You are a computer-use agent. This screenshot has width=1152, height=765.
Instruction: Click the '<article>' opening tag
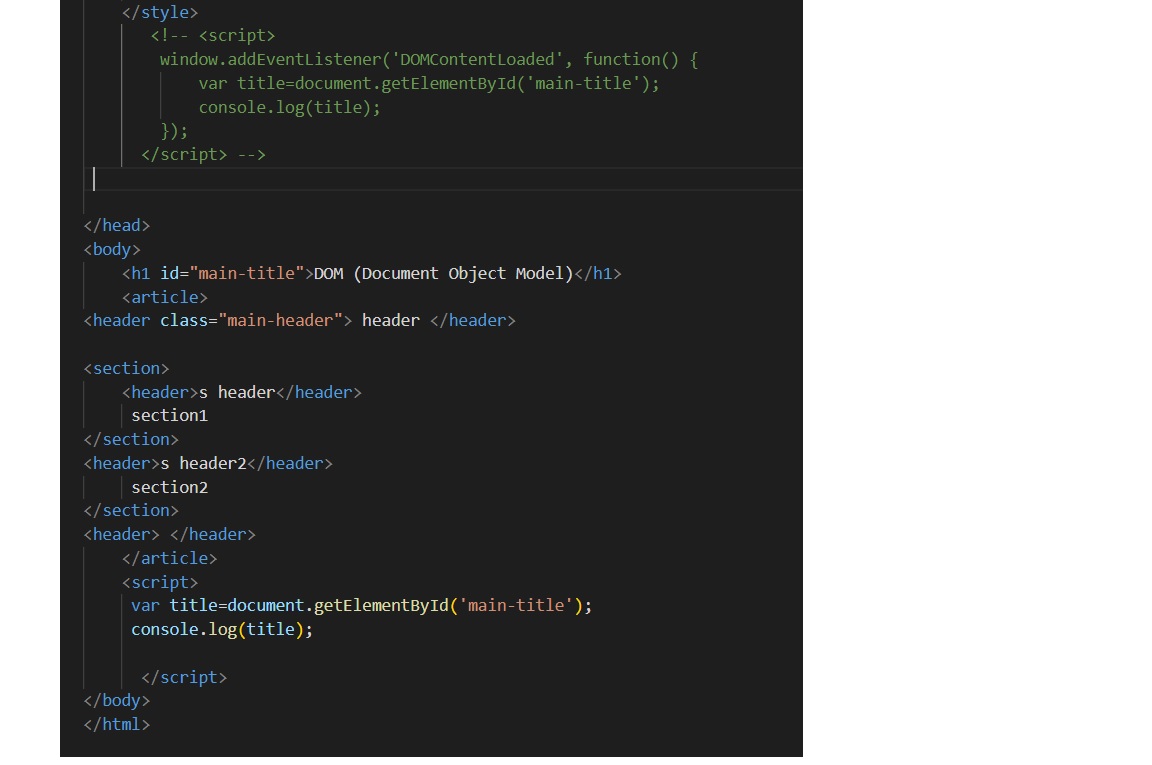tap(165, 298)
